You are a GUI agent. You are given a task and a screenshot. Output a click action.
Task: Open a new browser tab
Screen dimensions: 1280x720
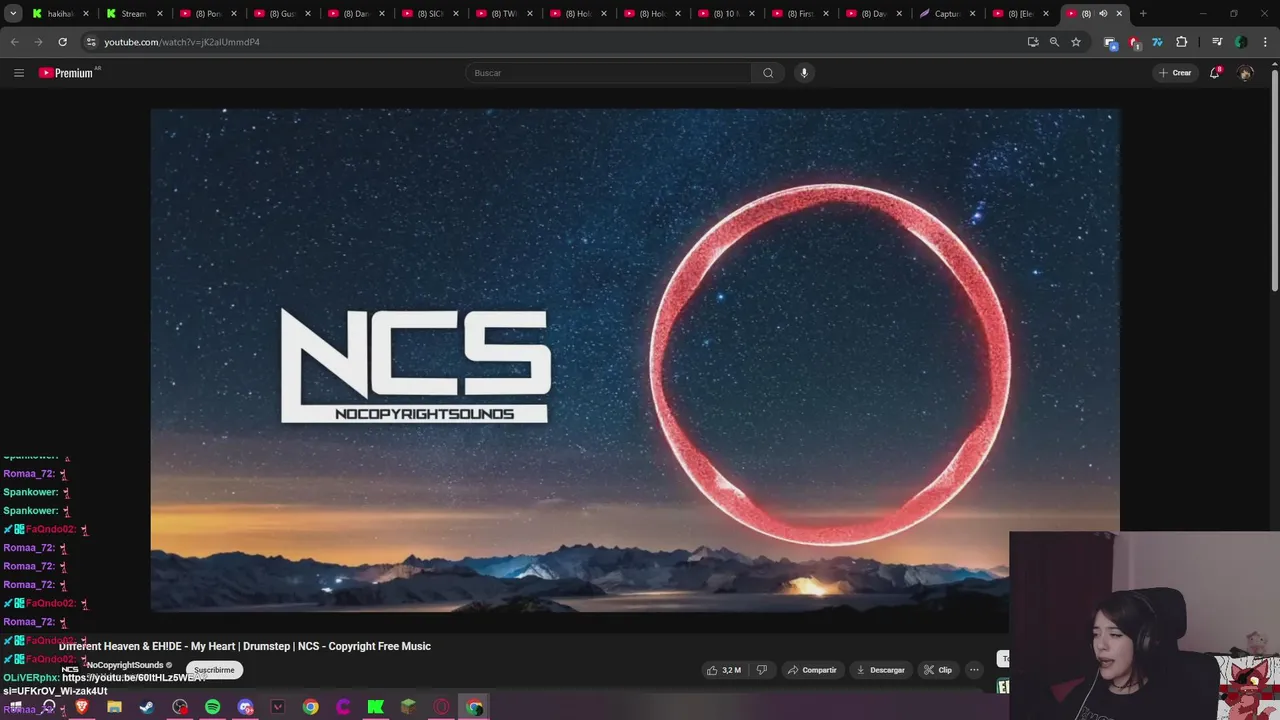click(x=1143, y=14)
